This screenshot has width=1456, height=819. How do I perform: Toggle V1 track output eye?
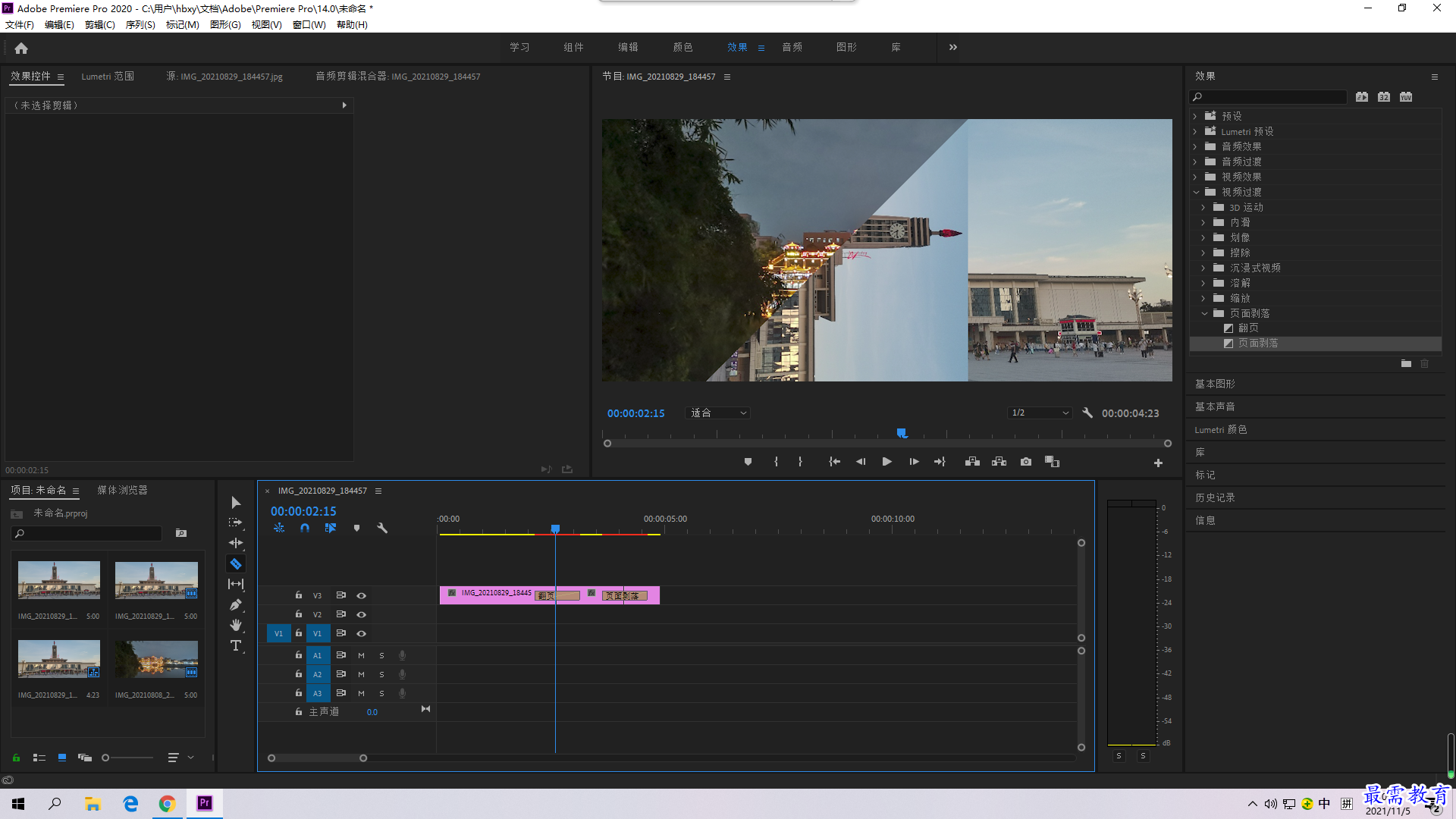pos(362,633)
